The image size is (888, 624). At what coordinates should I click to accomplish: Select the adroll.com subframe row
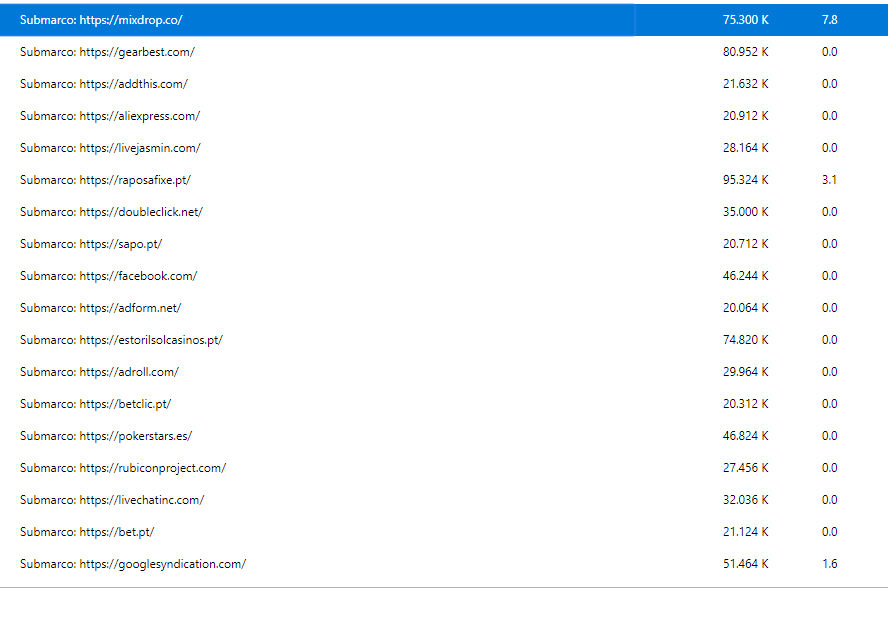[x=99, y=372]
